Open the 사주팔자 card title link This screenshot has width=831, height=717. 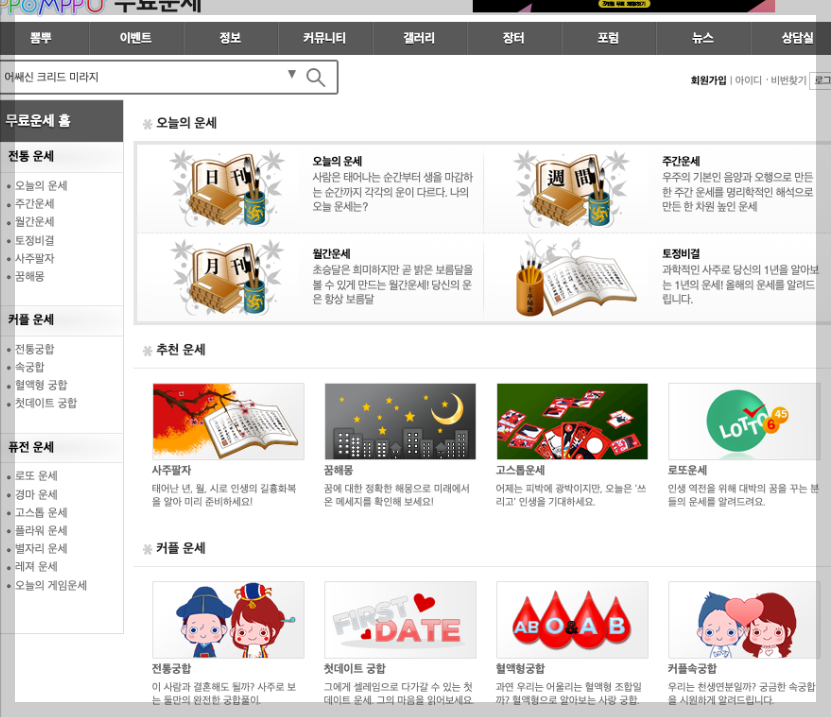coord(171,470)
